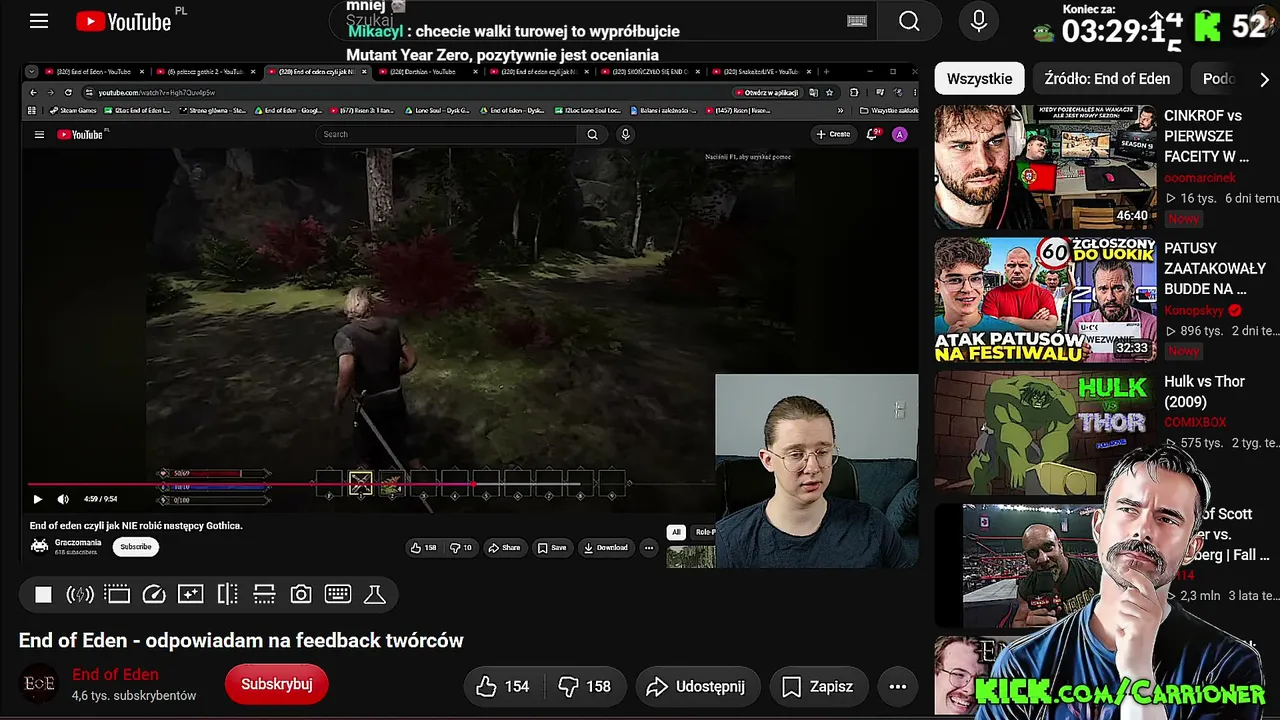Click the inner YouTube Search field
The image size is (1280, 720).
(x=446, y=134)
